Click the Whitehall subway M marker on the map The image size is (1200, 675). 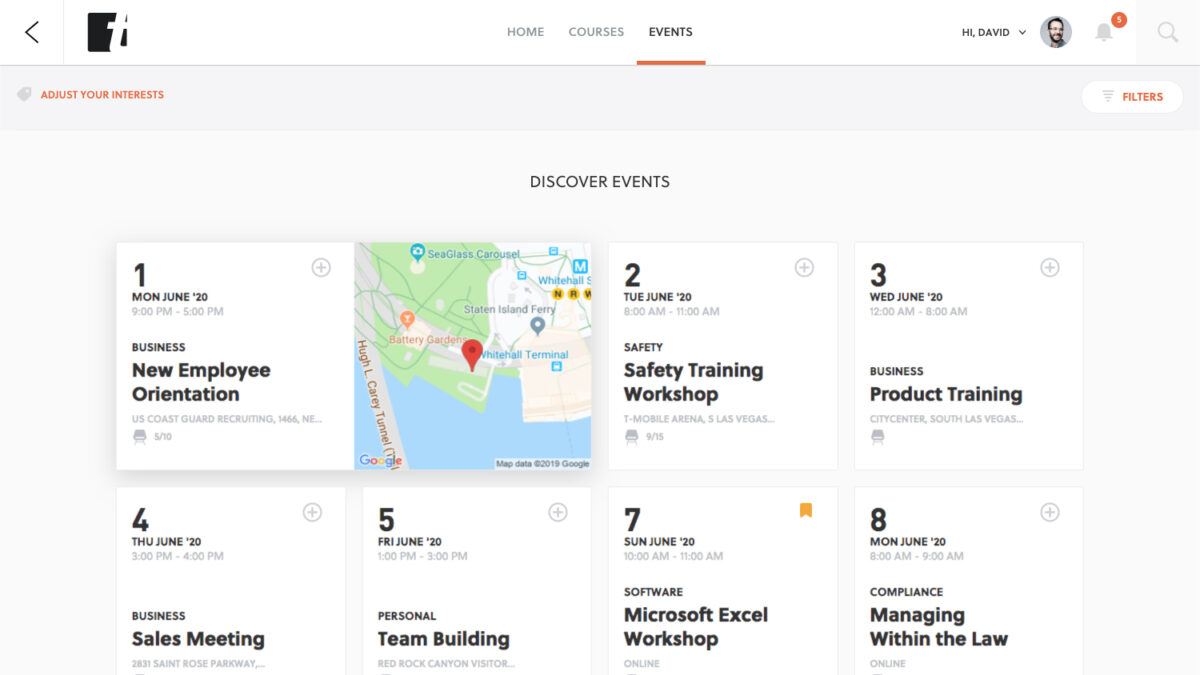[580, 266]
